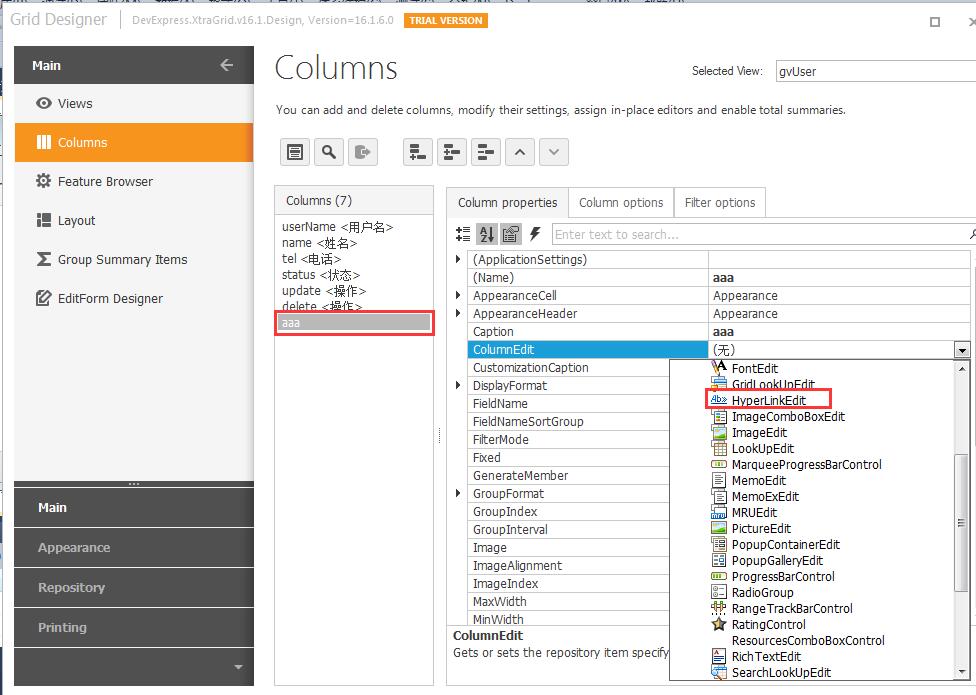
Task: Click the insert column toolbar icon
Action: pyautogui.click(x=452, y=152)
